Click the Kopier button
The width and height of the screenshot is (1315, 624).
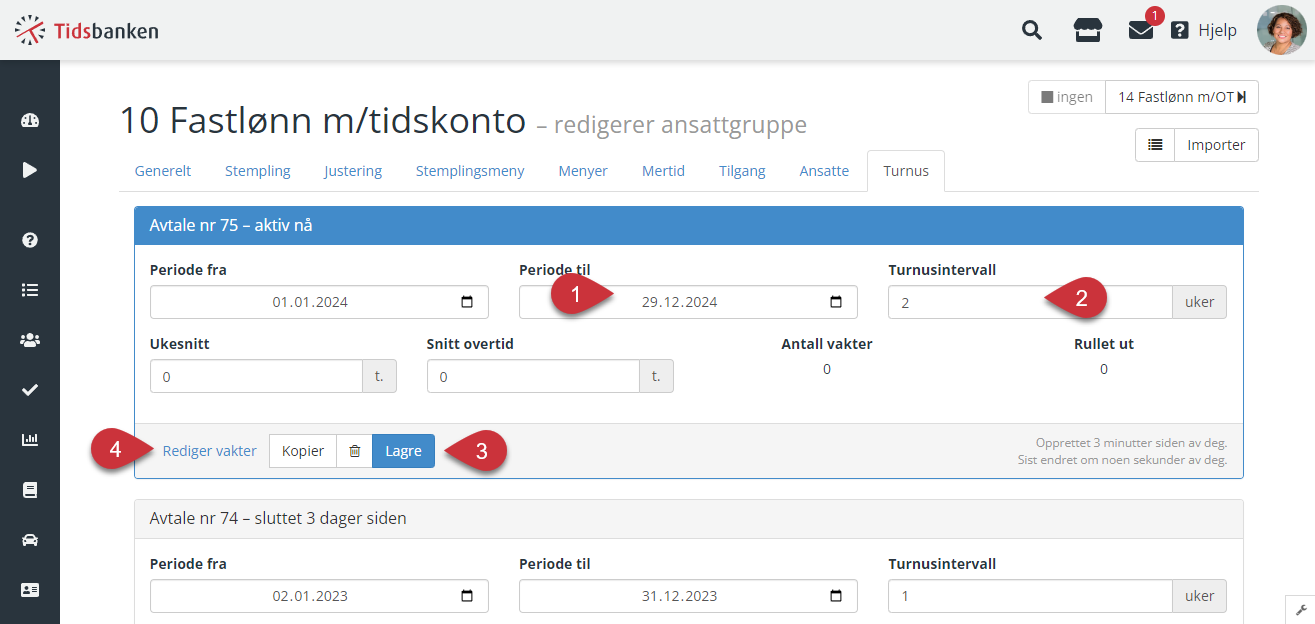303,451
